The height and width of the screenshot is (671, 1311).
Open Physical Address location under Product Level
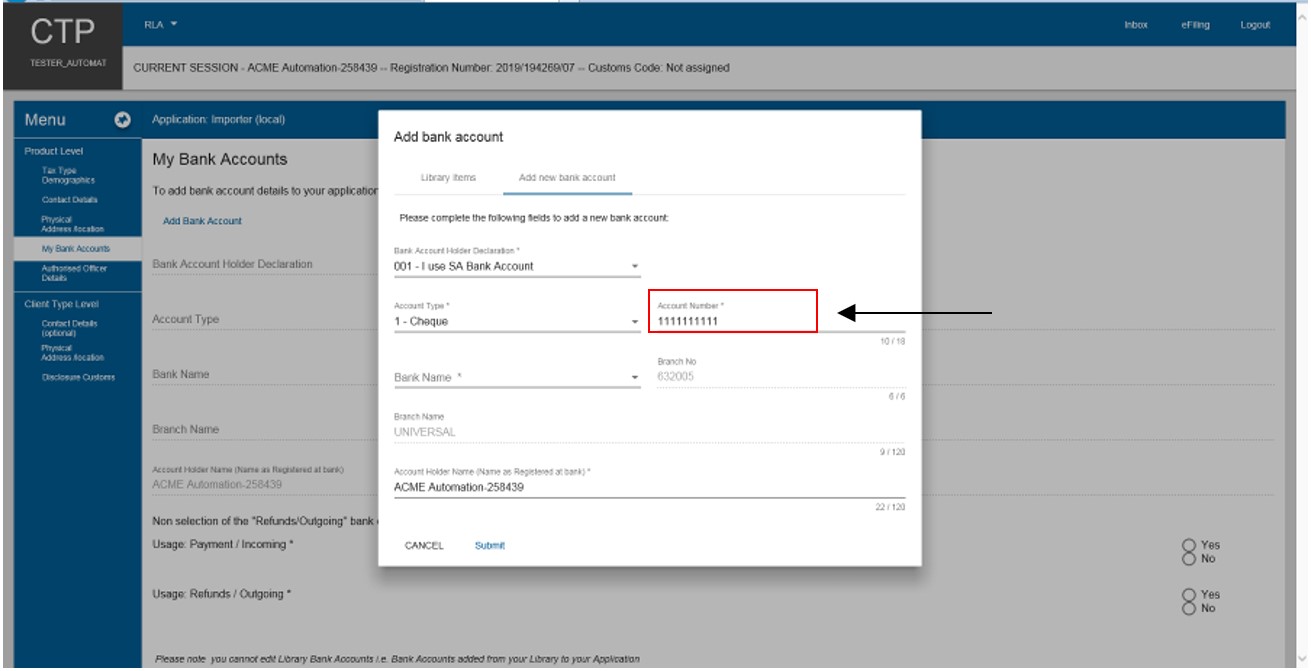tap(72, 224)
